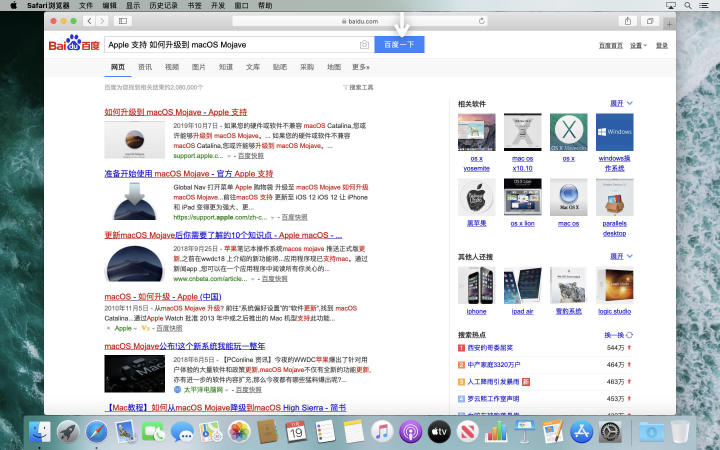Open Finder from the dock

coord(40,432)
